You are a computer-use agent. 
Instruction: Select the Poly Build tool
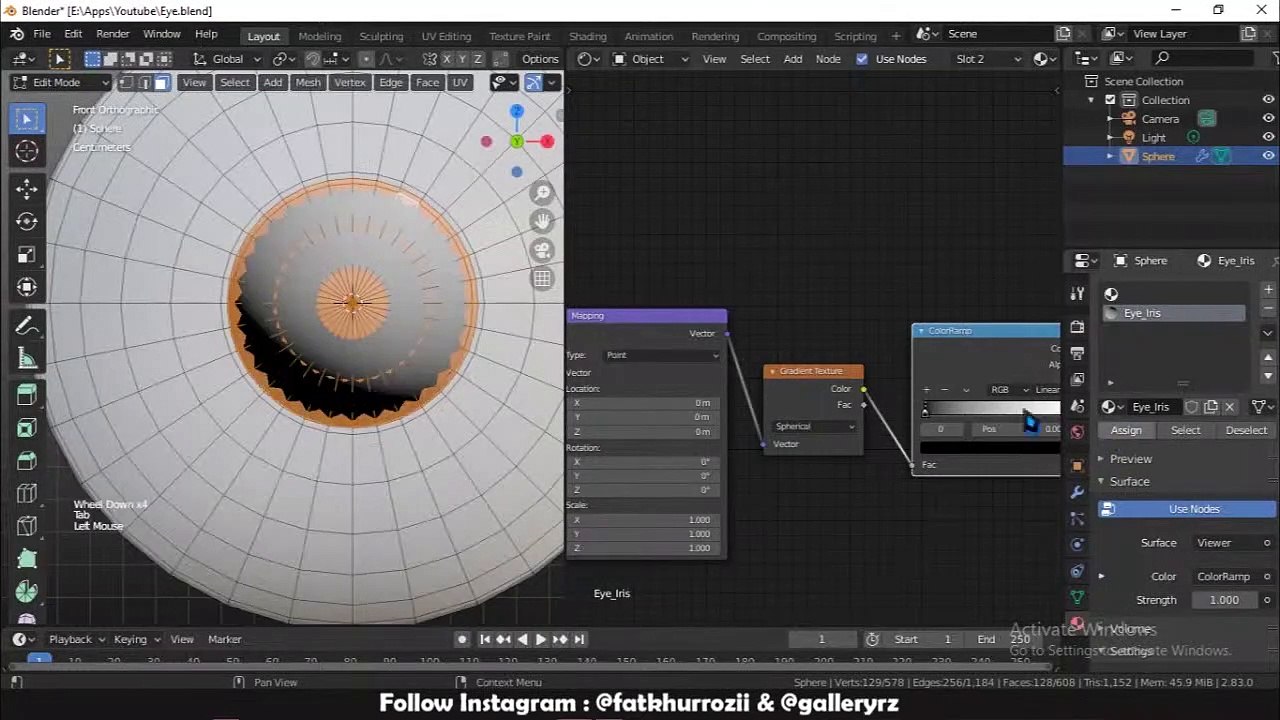27,560
